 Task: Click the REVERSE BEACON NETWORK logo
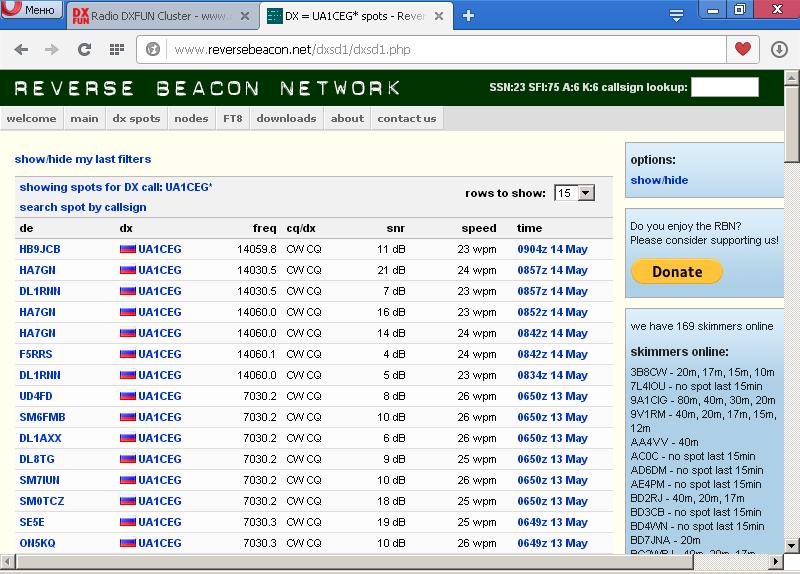(207, 88)
